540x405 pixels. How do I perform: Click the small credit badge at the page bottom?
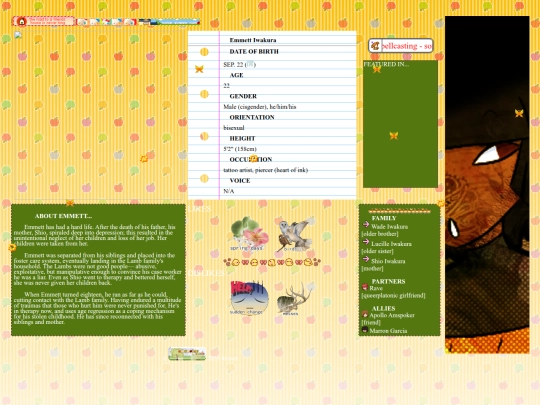187,354
